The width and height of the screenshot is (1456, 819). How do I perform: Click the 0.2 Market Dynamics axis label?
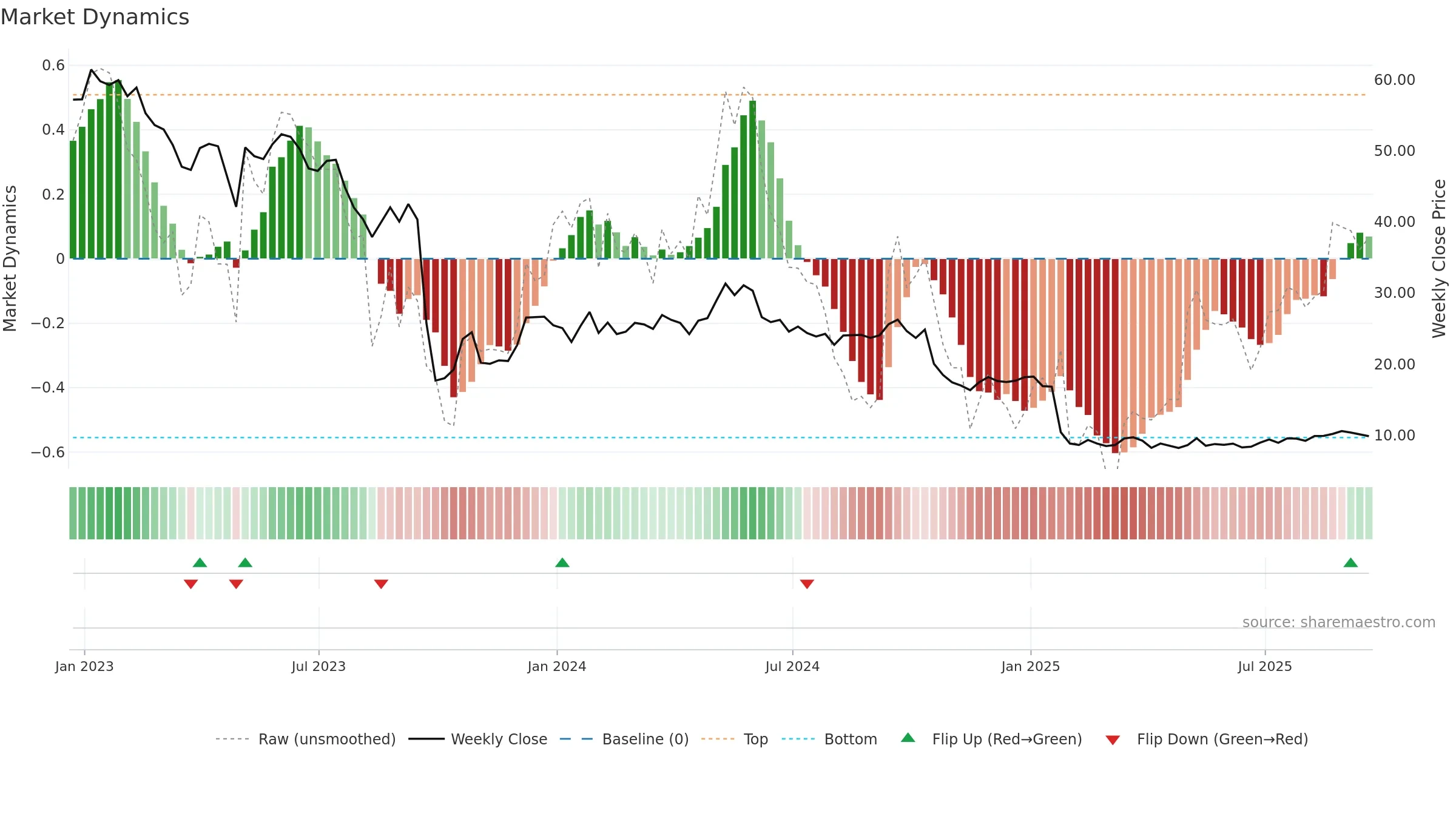tap(53, 195)
